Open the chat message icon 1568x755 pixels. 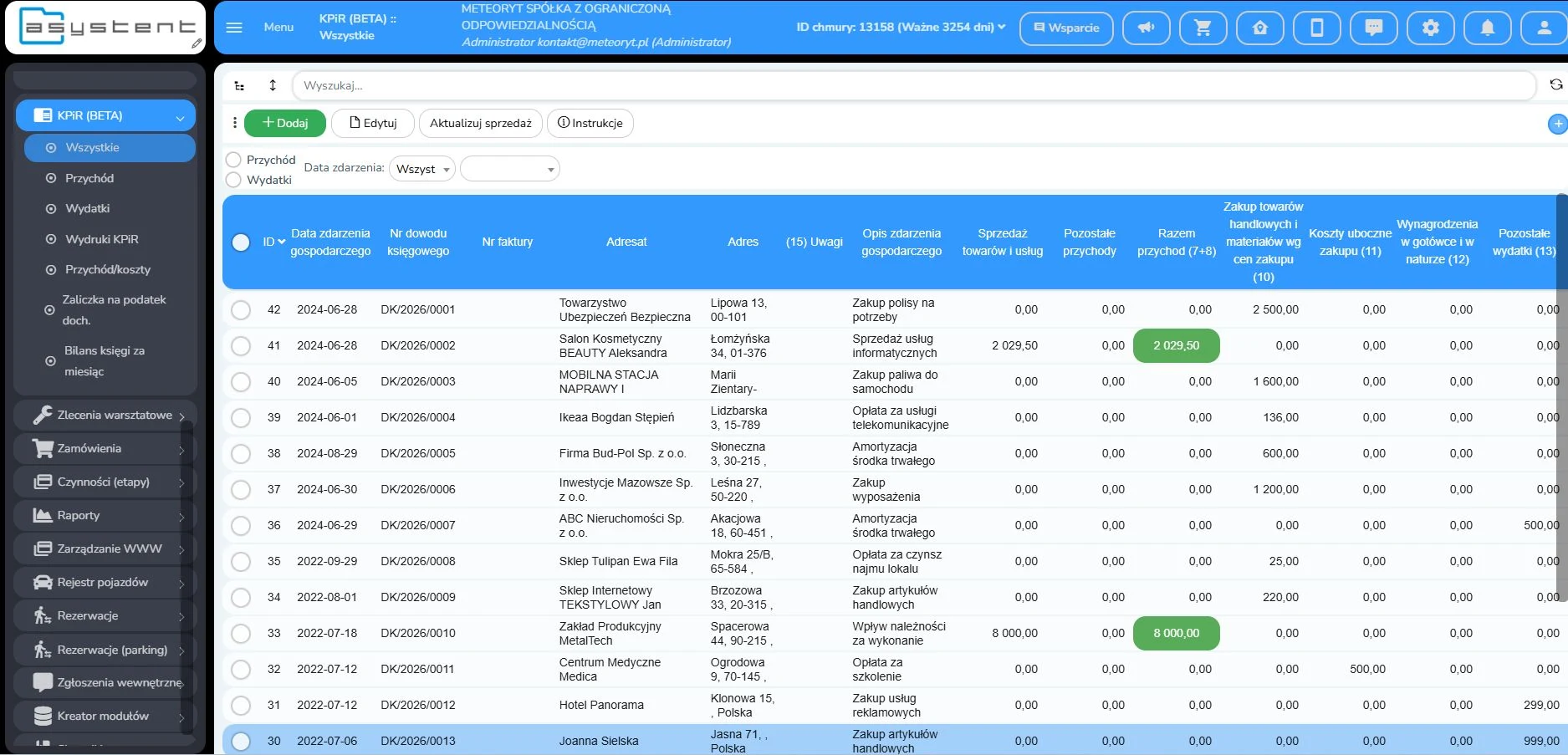[x=1373, y=28]
